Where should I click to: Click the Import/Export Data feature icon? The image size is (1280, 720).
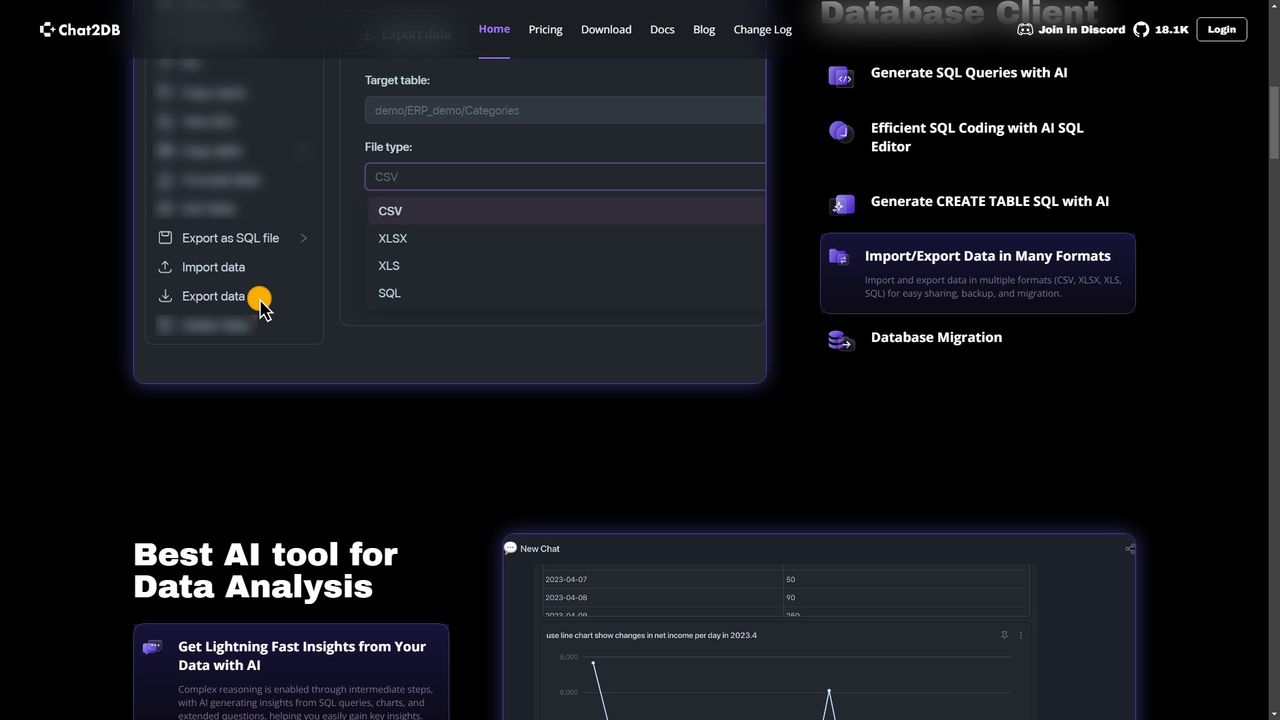(838, 258)
